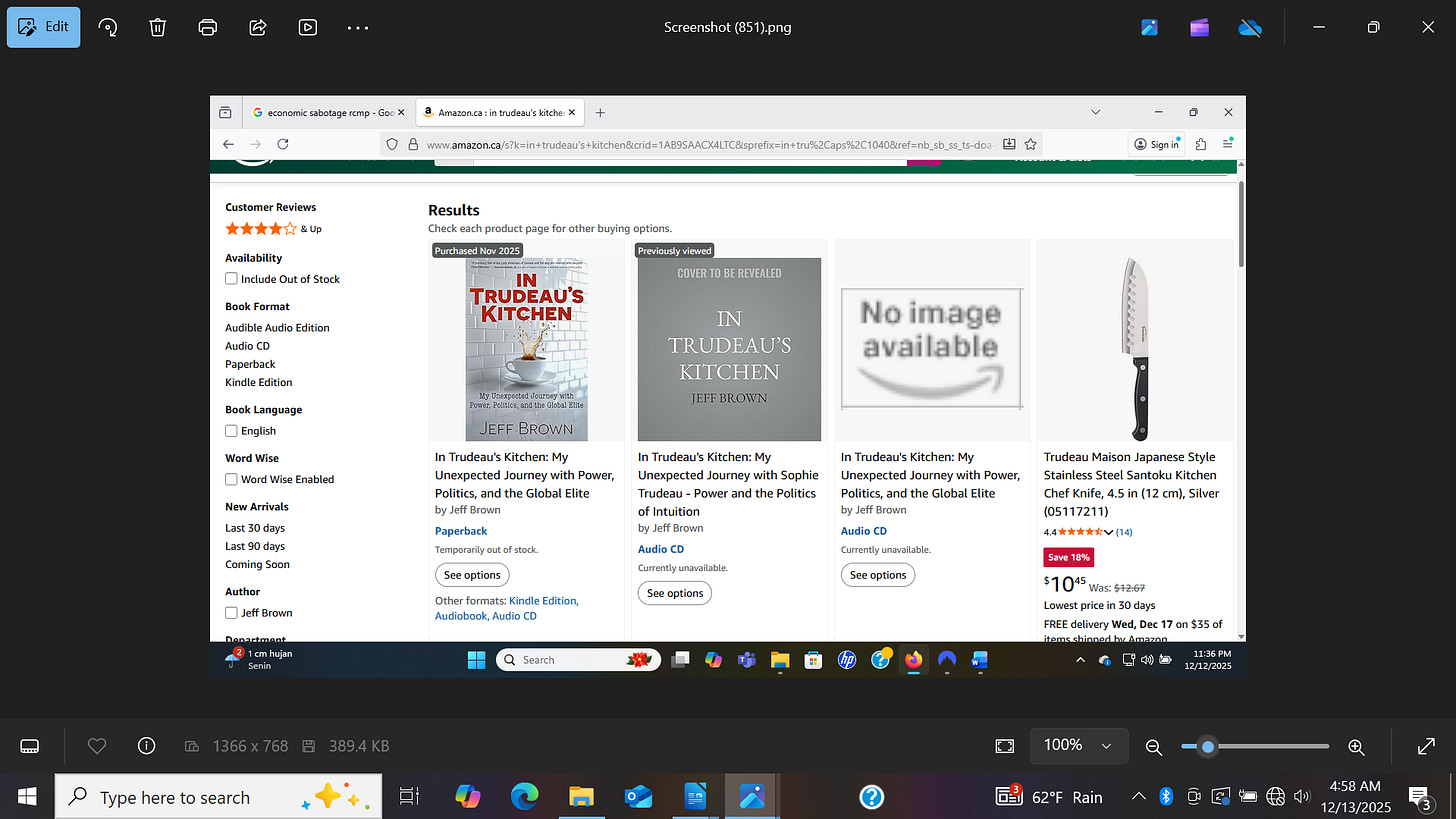Viewport: 1456px width, 819px height.
Task: Tick the Word Wise Enabled checkbox
Action: pyautogui.click(x=231, y=479)
